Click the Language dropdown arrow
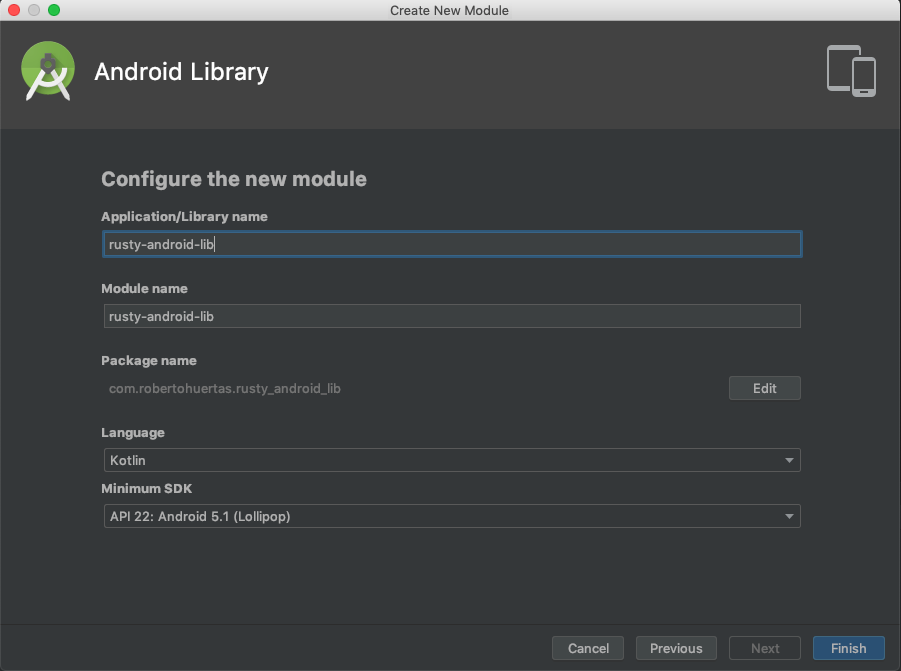901x671 pixels. click(789, 460)
